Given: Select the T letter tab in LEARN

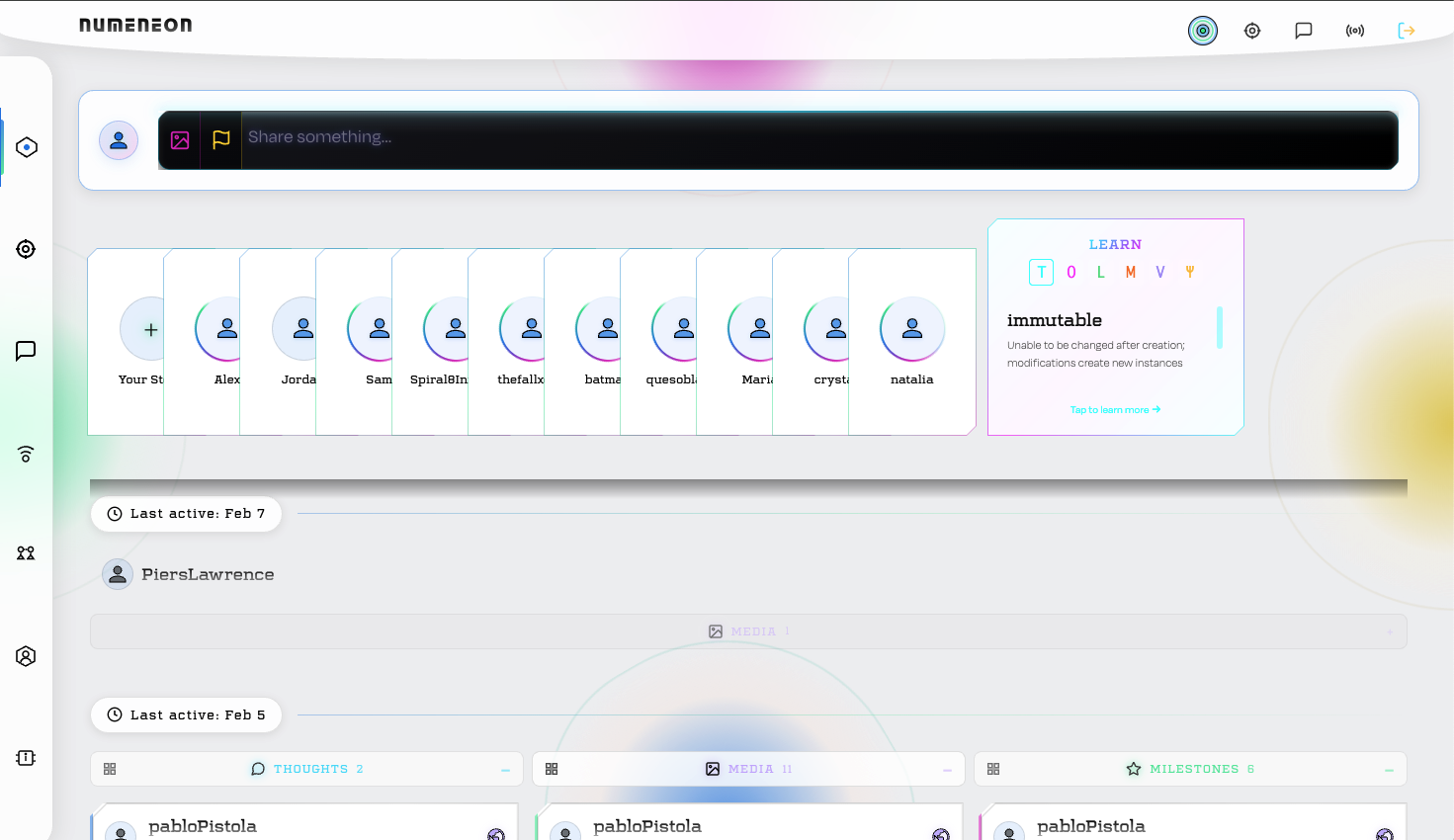Looking at the screenshot, I should 1042,272.
